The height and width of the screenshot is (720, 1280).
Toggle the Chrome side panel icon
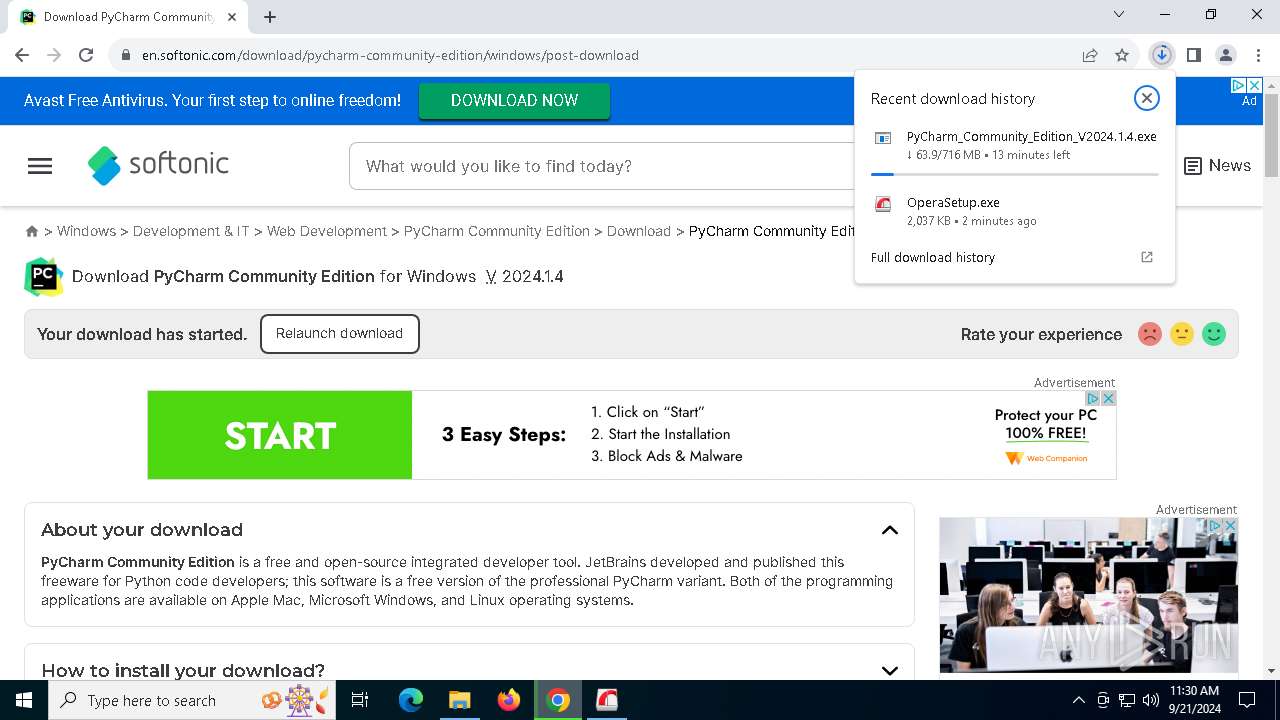pyautogui.click(x=1194, y=55)
